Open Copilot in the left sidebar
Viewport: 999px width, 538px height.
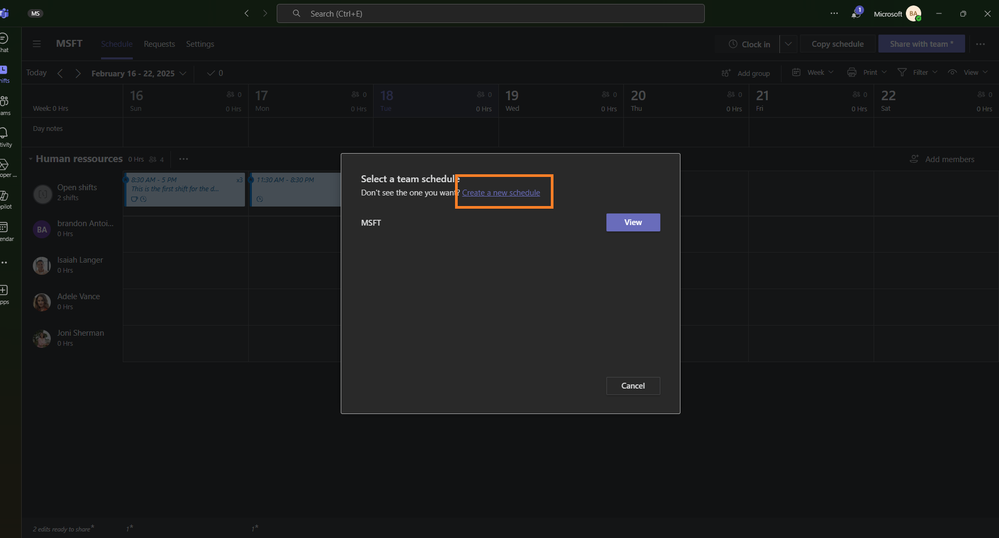coord(4,200)
